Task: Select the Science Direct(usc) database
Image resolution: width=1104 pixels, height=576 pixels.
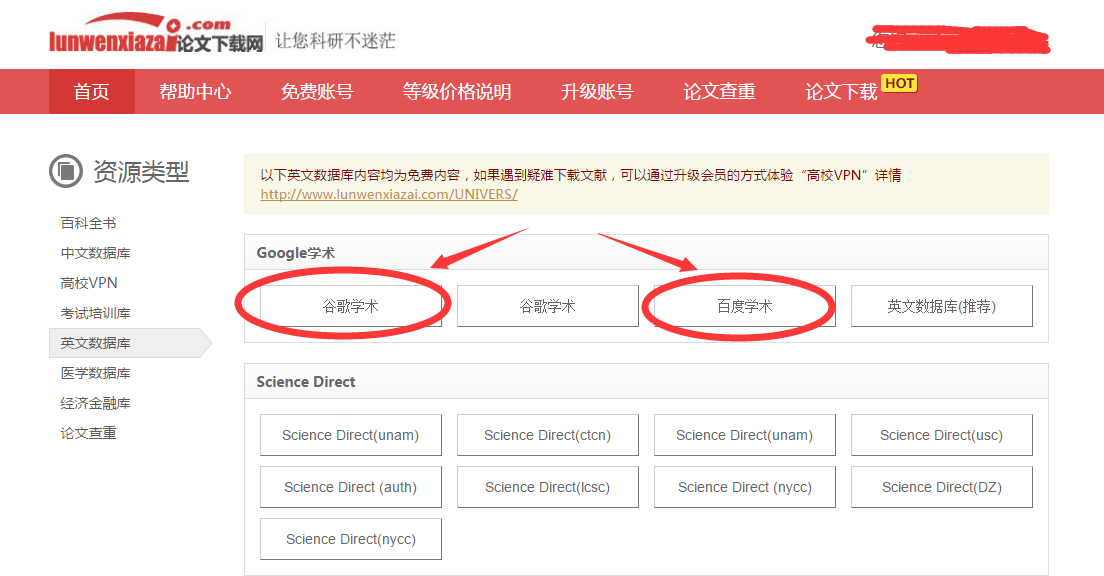Action: click(941, 435)
